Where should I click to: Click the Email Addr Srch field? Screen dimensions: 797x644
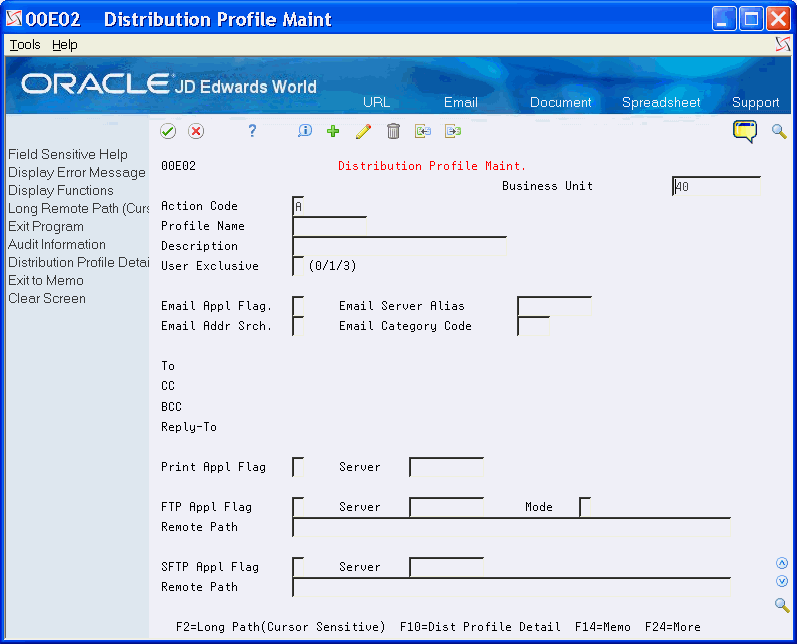(298, 326)
